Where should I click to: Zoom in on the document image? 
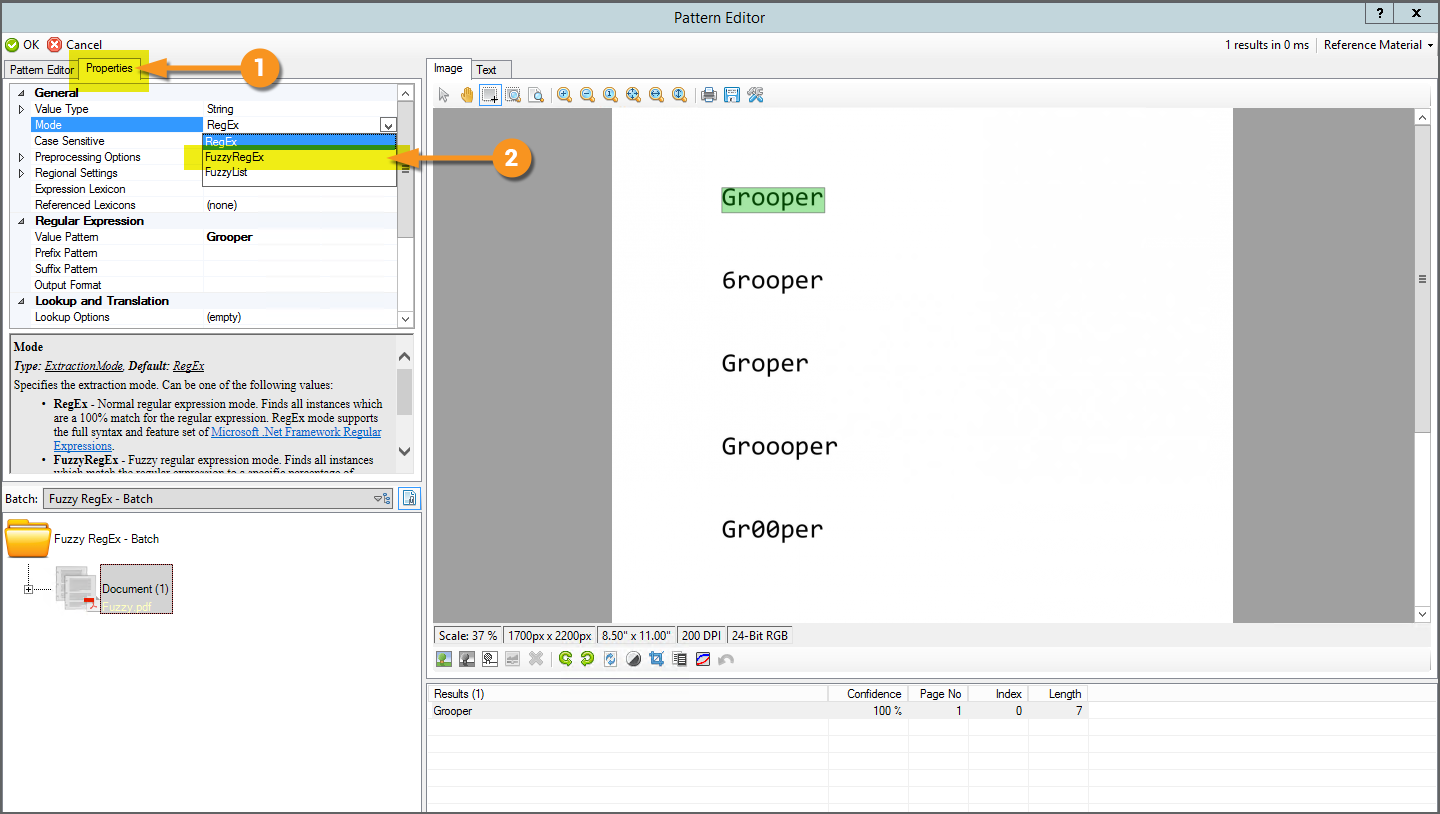coord(564,95)
